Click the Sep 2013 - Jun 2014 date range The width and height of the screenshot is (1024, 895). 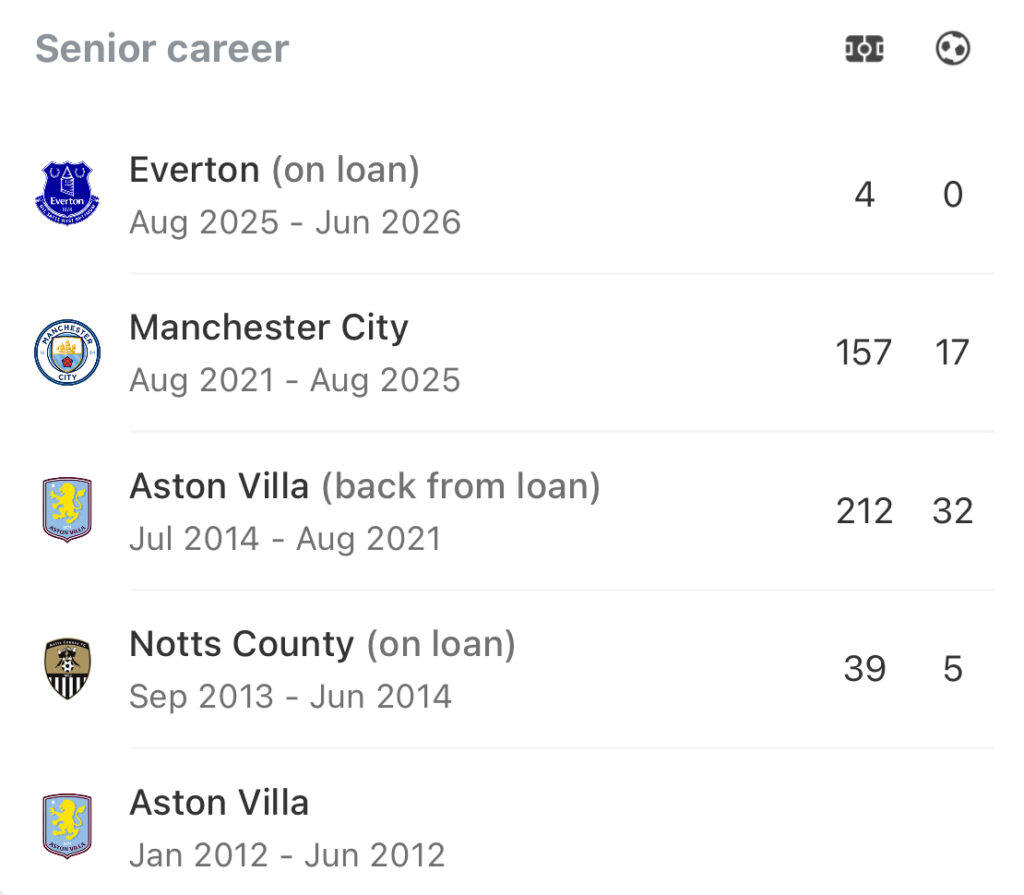click(290, 696)
